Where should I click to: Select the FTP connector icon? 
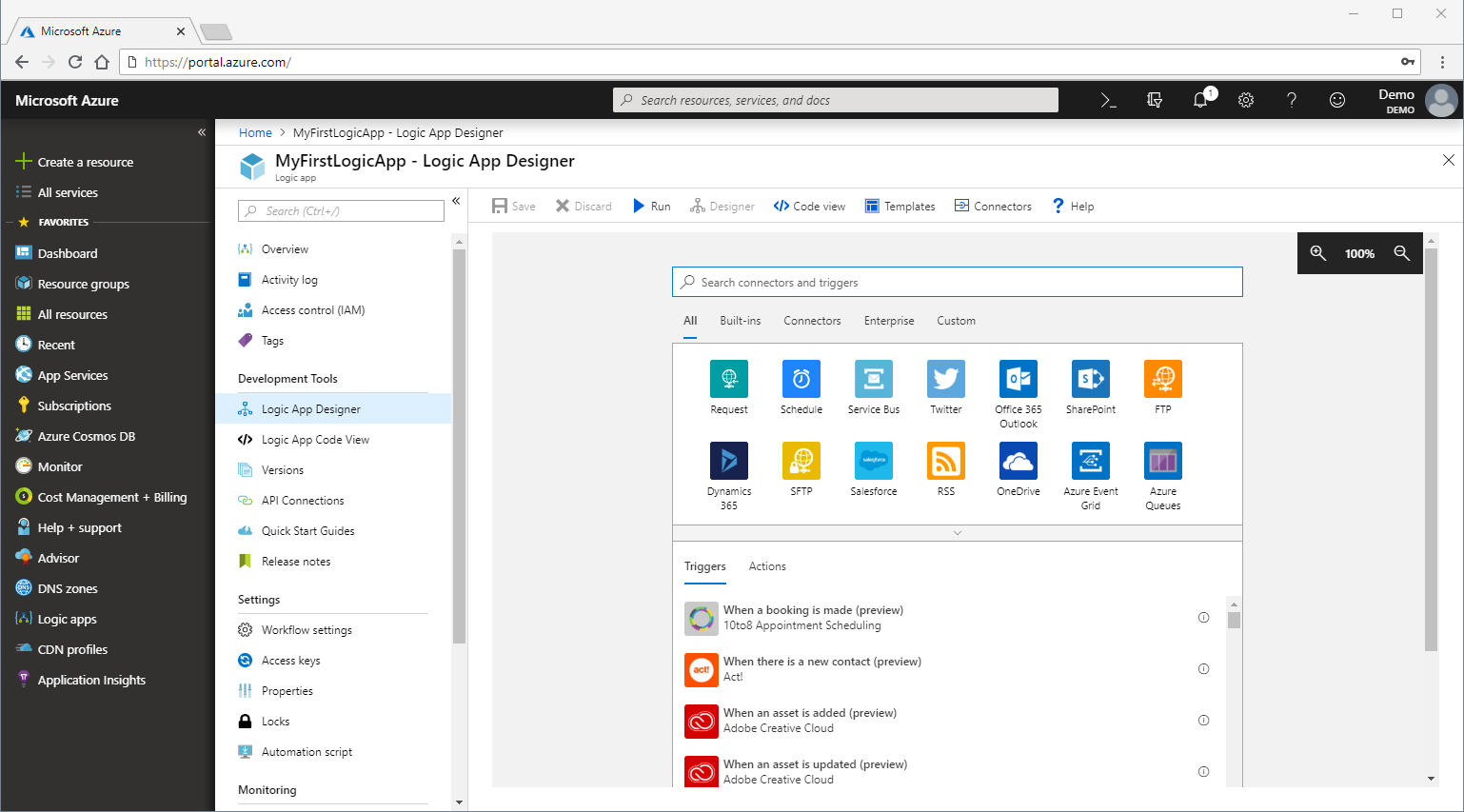[x=1163, y=379]
